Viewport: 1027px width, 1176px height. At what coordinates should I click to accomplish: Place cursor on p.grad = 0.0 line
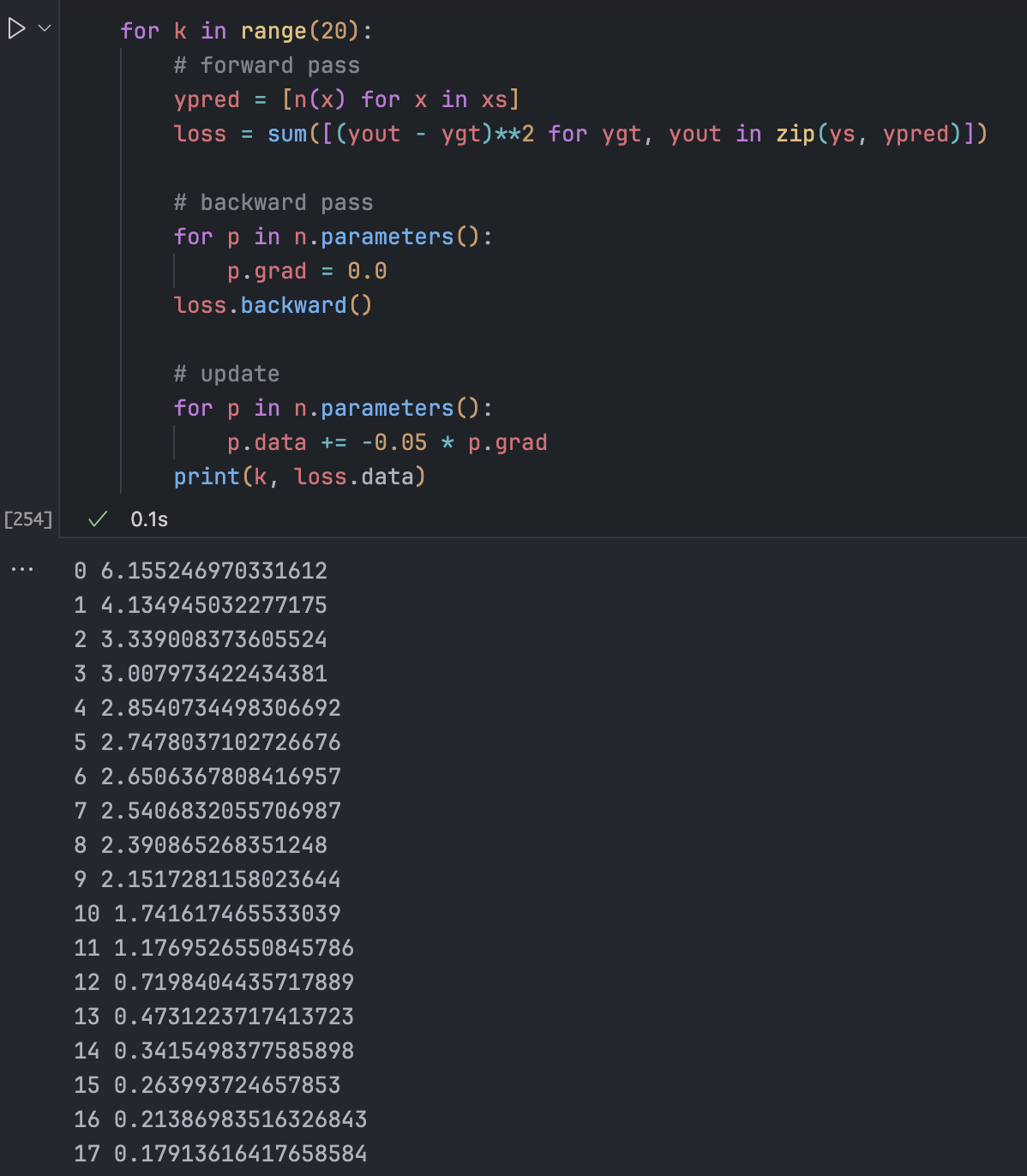click(306, 272)
